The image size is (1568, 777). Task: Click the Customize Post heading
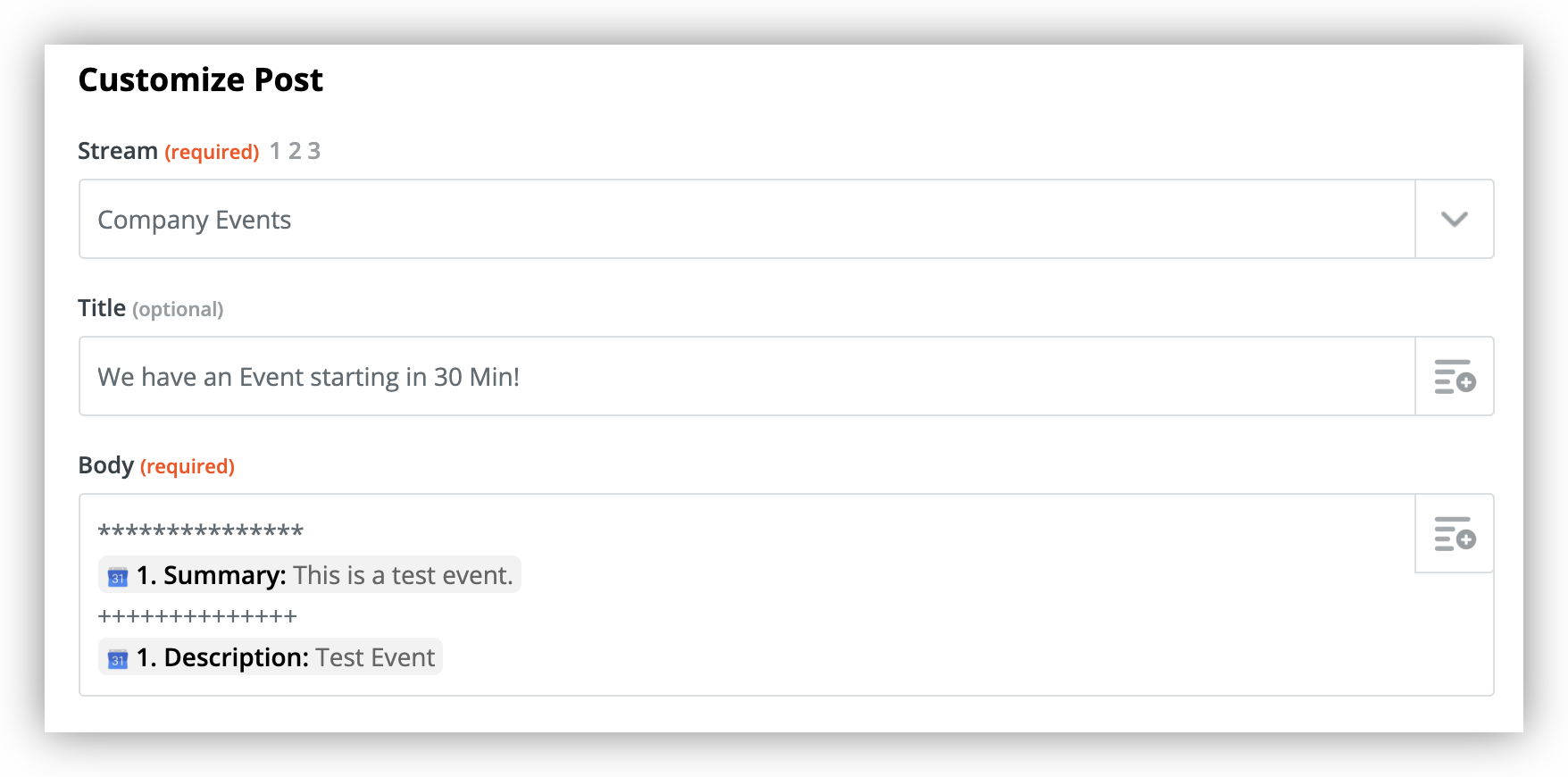click(x=201, y=79)
